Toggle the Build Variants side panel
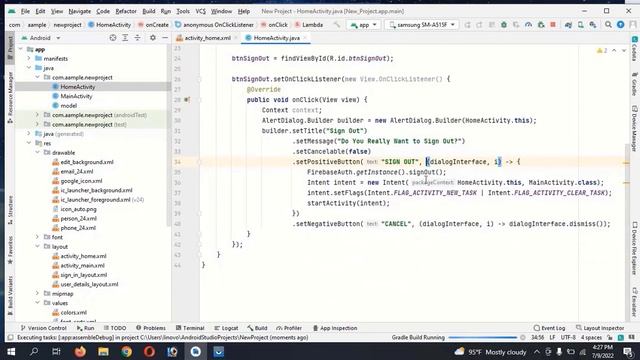The width and height of the screenshot is (640, 360). click(10, 295)
